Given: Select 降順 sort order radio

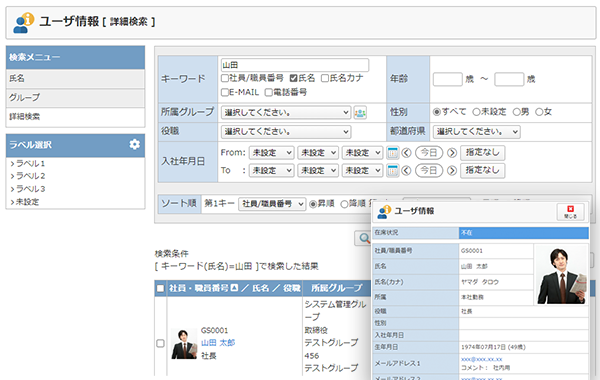Looking at the screenshot, I should coord(344,204).
